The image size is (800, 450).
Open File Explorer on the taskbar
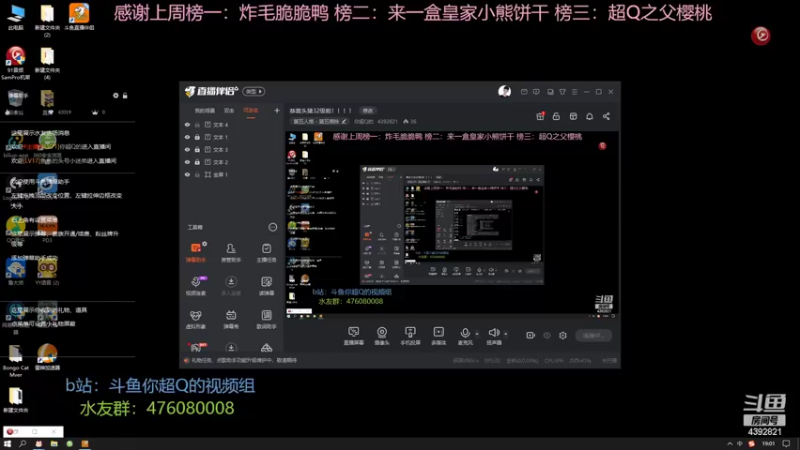click(x=54, y=444)
